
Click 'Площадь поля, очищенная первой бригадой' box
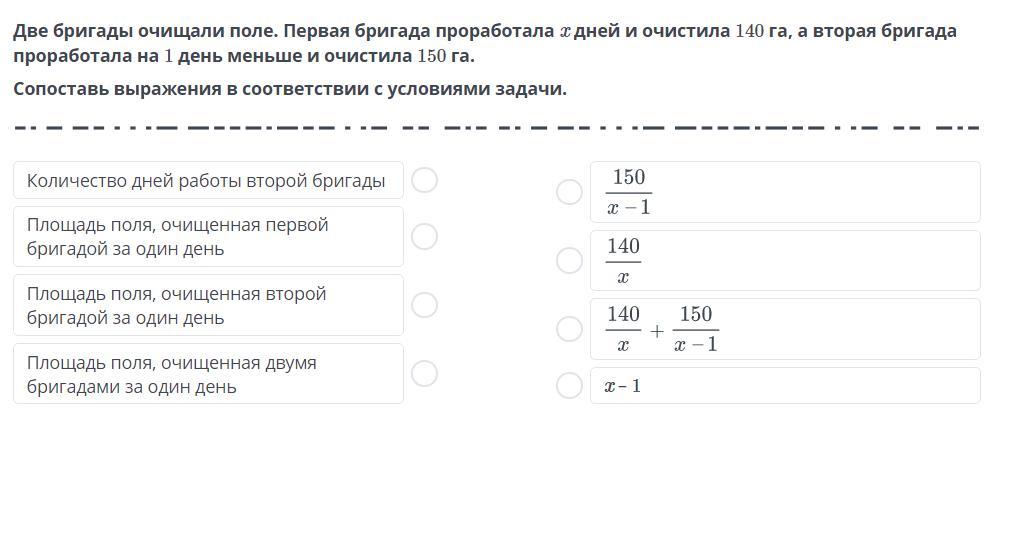[208, 236]
